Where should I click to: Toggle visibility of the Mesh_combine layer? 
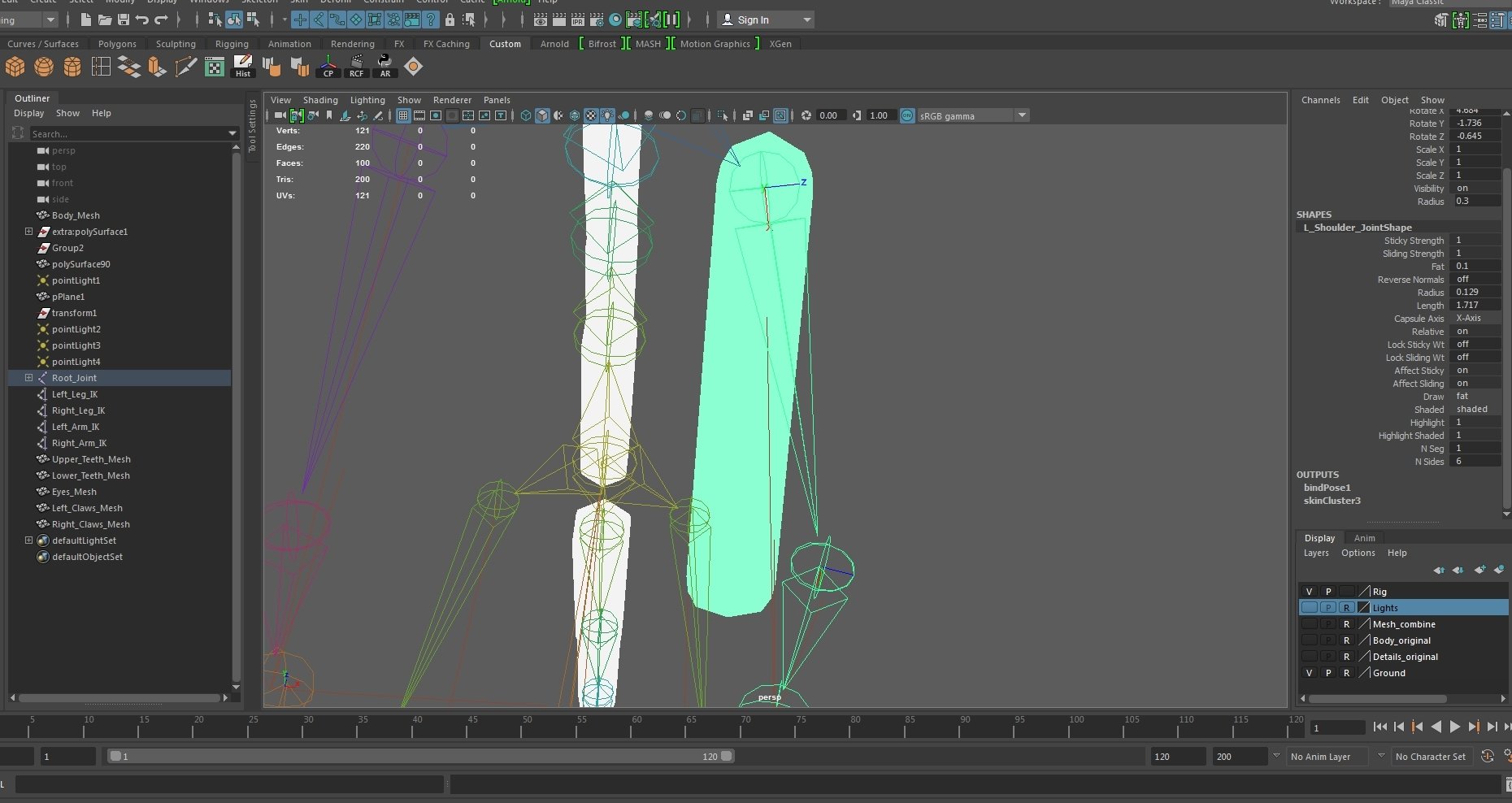pyautogui.click(x=1309, y=624)
